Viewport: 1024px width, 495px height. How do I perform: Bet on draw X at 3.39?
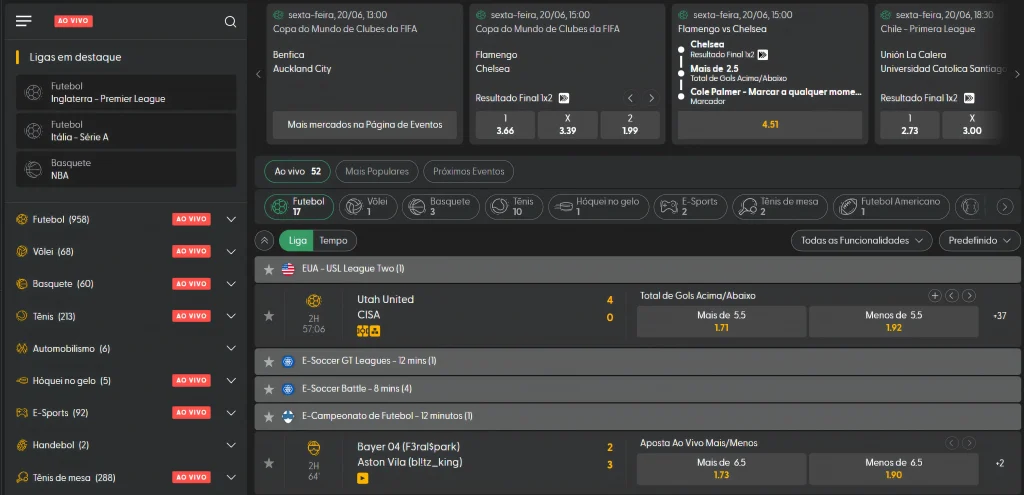pyautogui.click(x=568, y=125)
